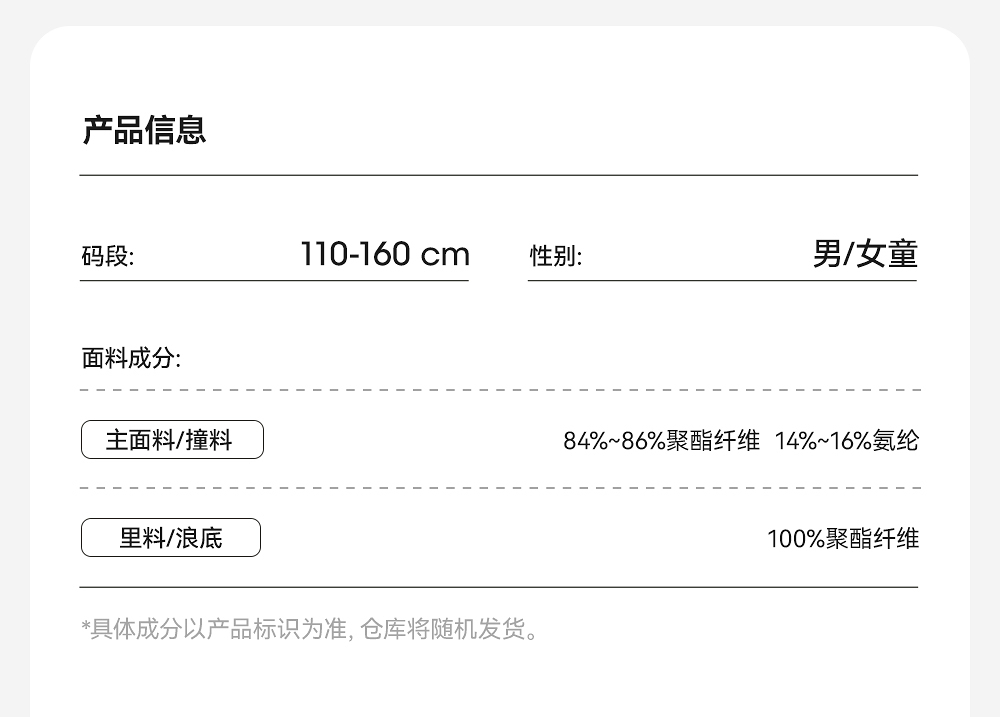1000x717 pixels.
Task: Click the solid divider above the footnote
Action: point(498,587)
